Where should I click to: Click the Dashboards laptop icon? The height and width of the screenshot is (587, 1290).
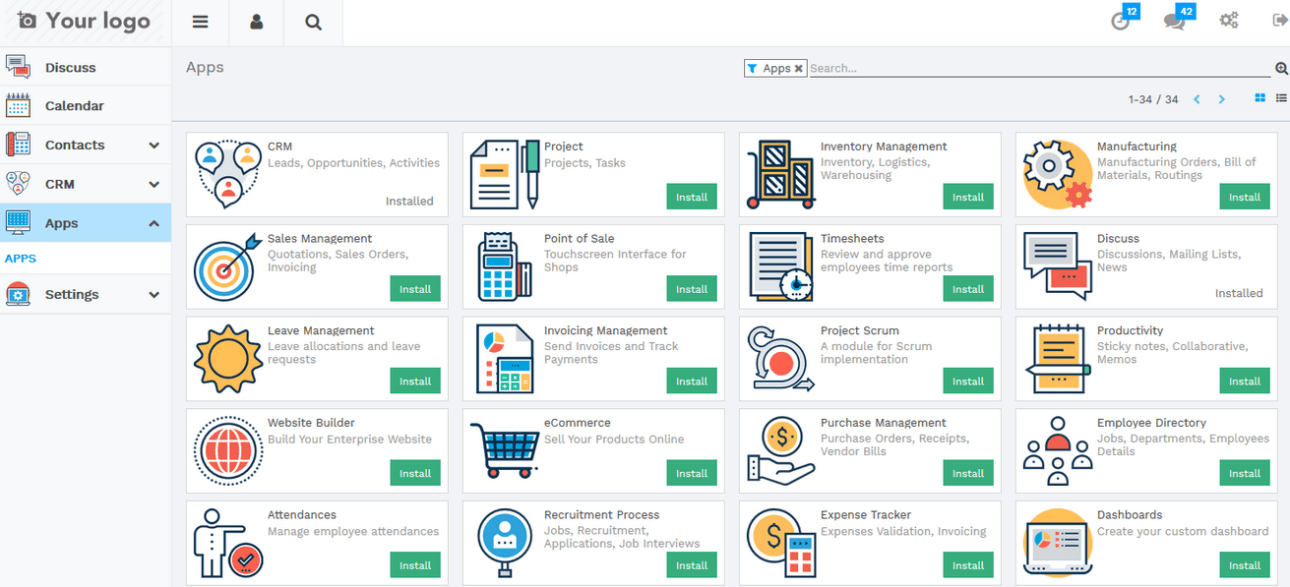(1058, 545)
